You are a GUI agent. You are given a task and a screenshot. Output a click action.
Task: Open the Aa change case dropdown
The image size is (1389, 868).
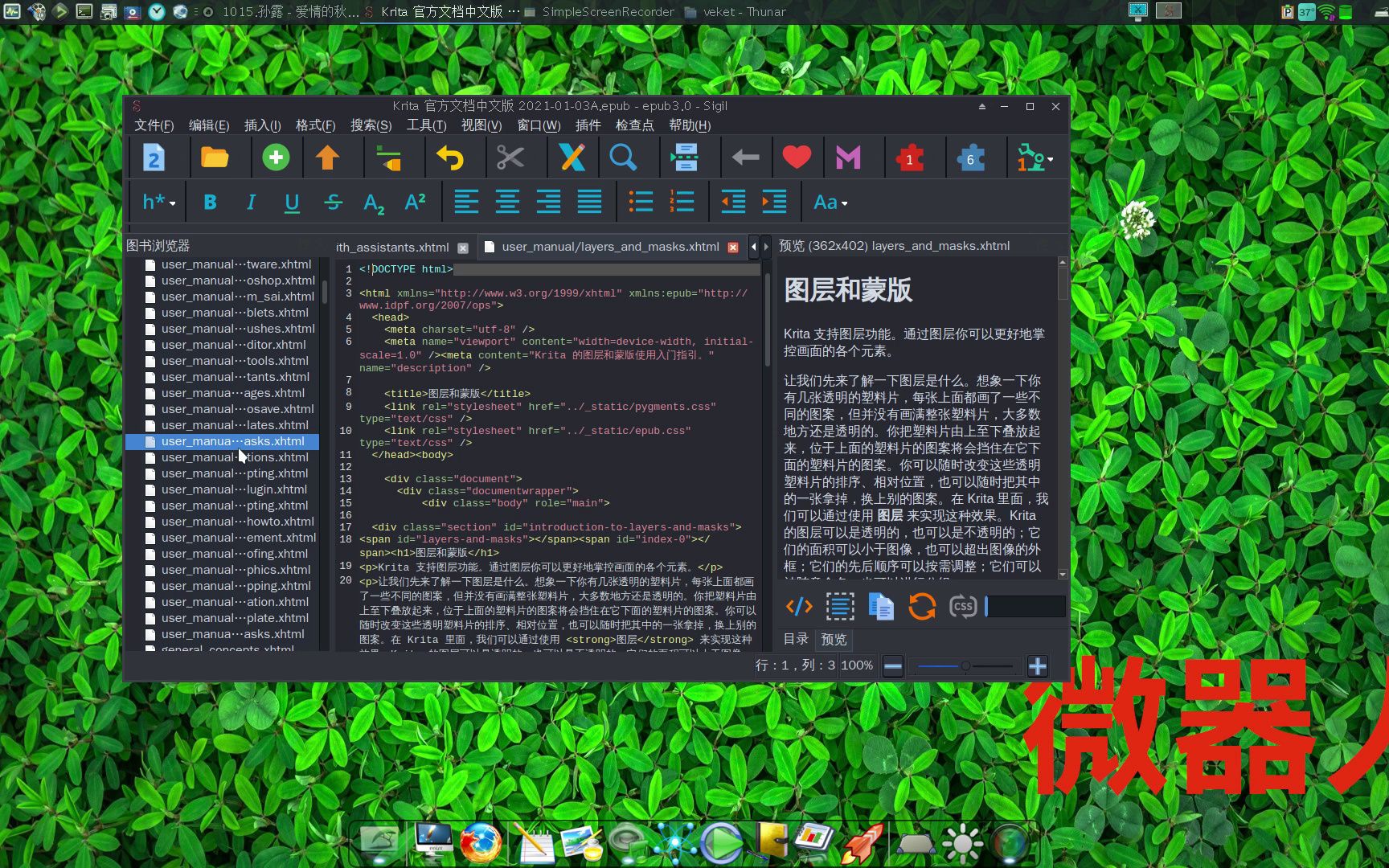pos(830,203)
